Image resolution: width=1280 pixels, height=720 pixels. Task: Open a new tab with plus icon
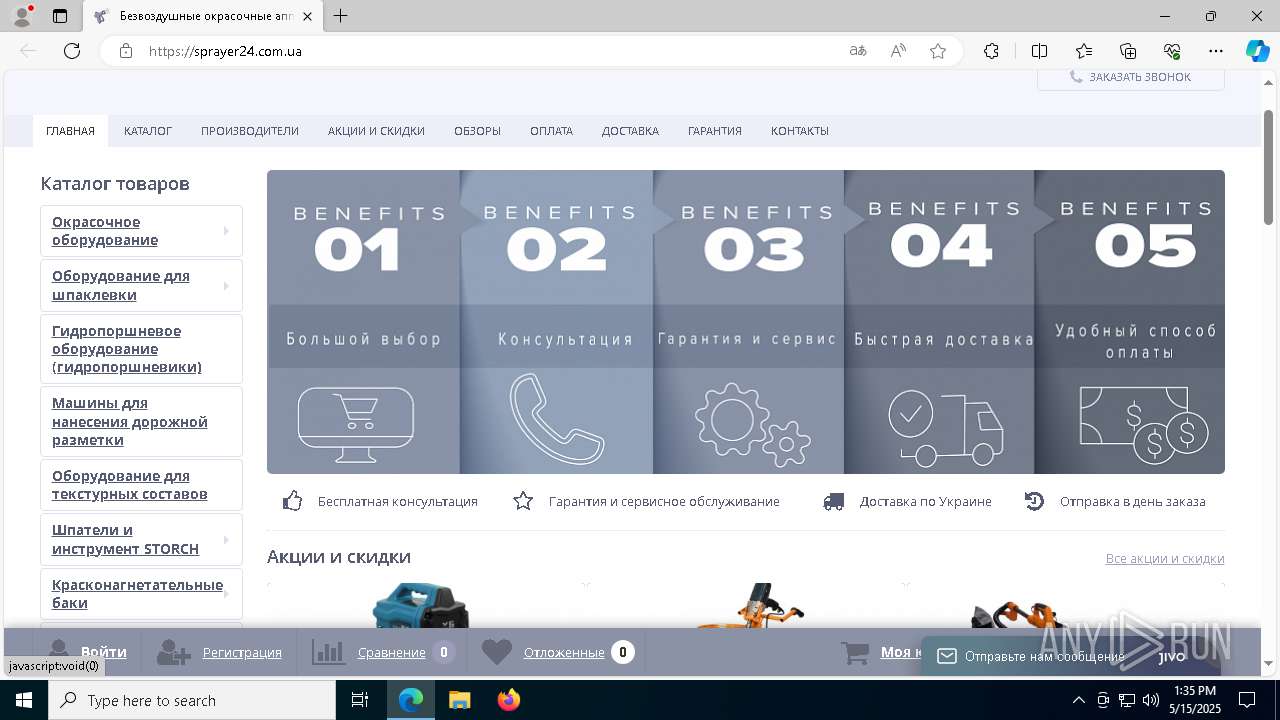tap(341, 16)
